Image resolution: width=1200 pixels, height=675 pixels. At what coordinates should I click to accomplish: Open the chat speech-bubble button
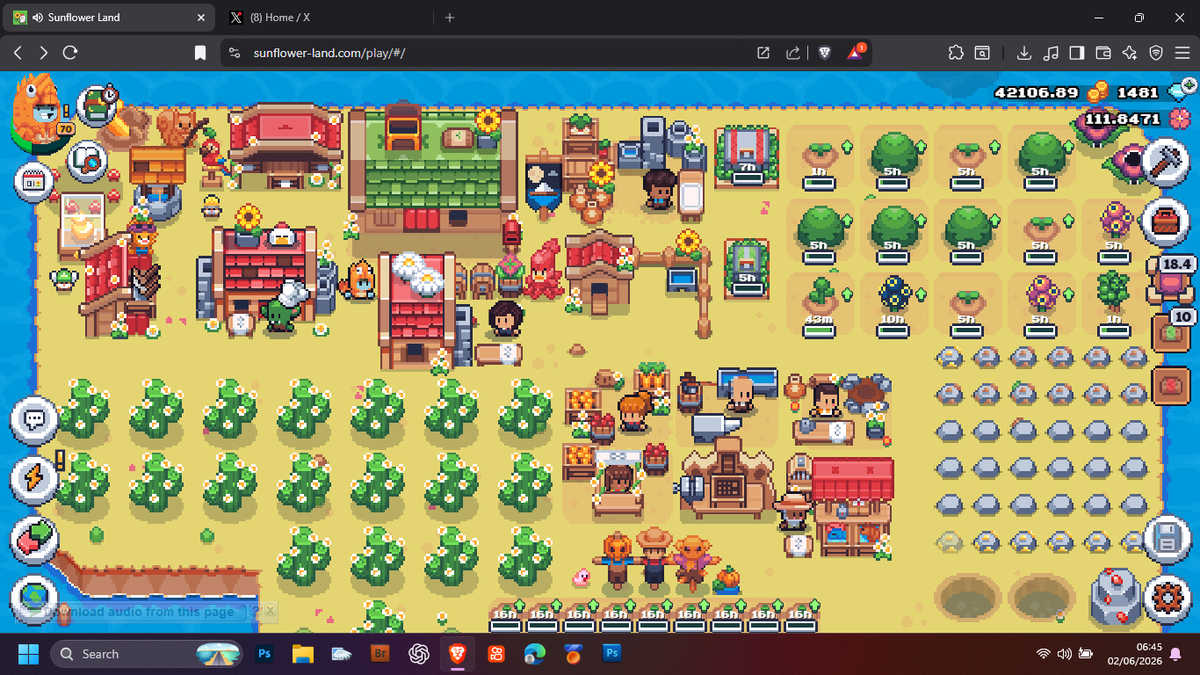[x=35, y=420]
